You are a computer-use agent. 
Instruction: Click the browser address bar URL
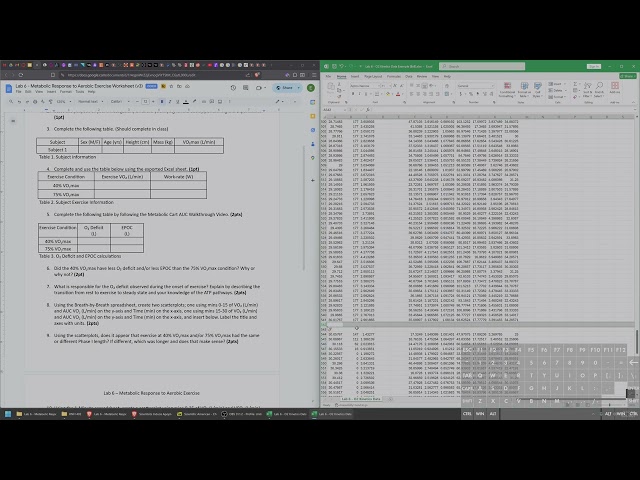[131, 75]
